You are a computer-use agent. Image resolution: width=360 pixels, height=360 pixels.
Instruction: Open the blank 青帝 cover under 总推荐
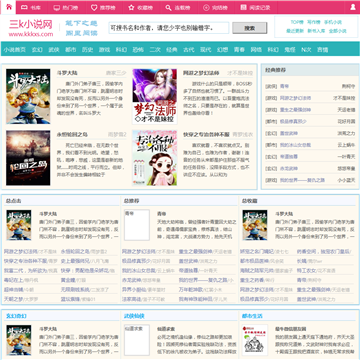click(x=137, y=225)
